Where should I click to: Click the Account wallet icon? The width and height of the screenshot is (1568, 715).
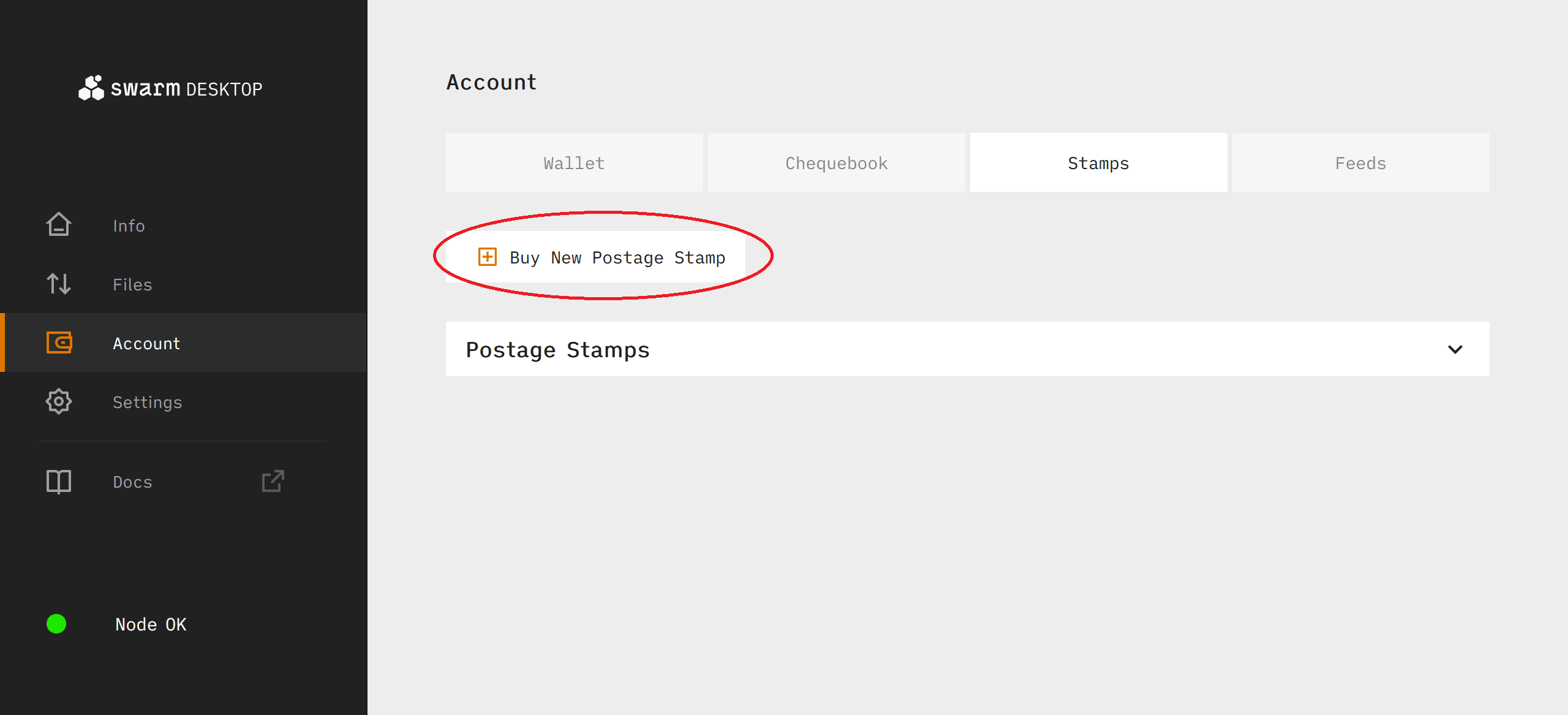coord(59,342)
